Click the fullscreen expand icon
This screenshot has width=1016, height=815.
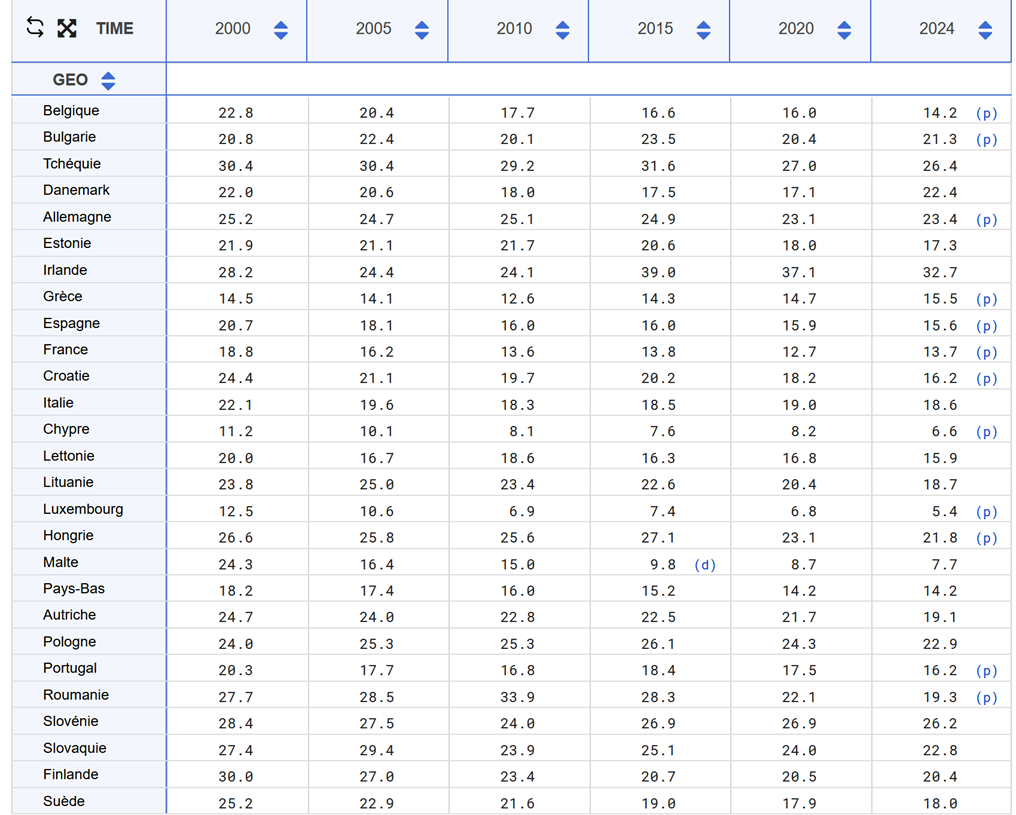67,28
